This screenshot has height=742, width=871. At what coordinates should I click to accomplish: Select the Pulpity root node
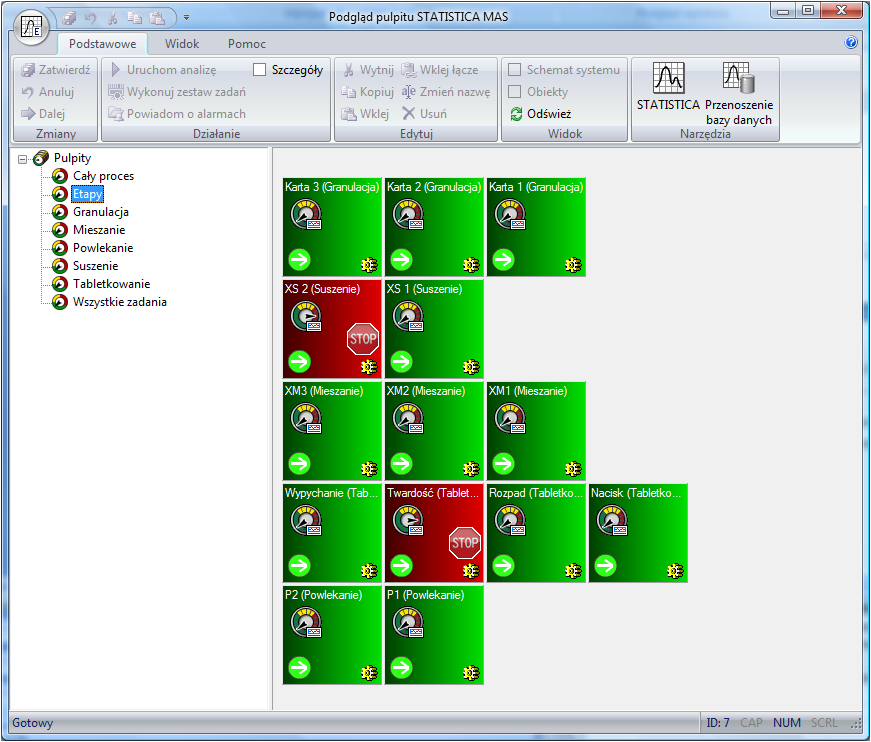[x=72, y=158]
